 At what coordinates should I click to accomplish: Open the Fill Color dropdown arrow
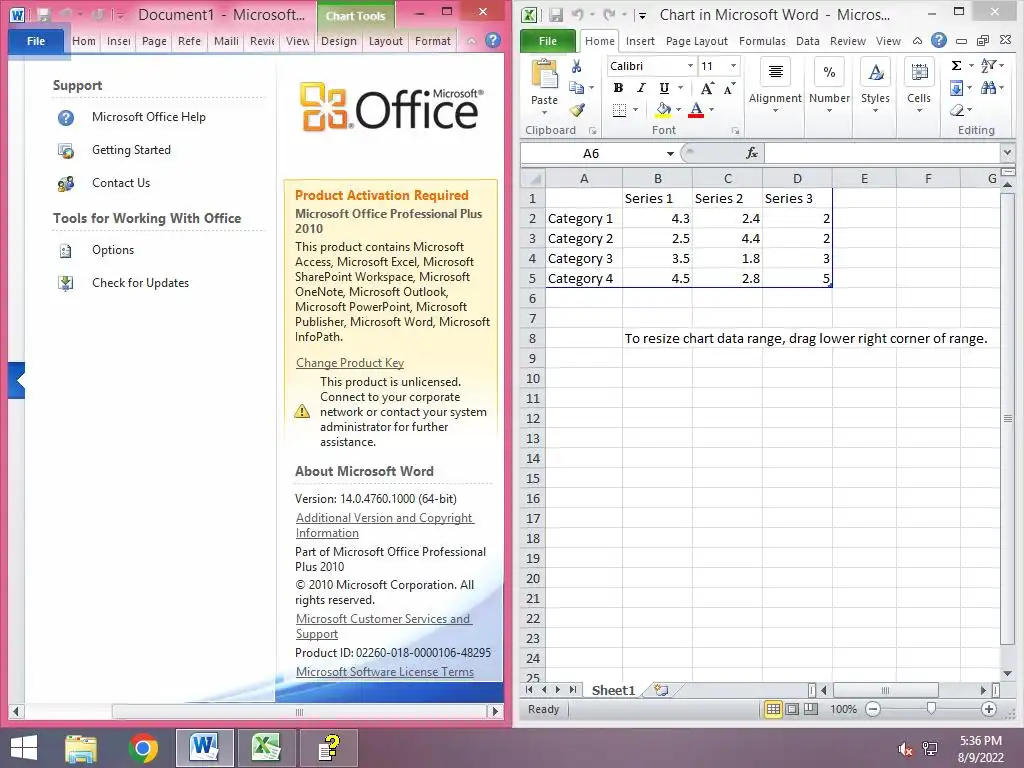679,110
